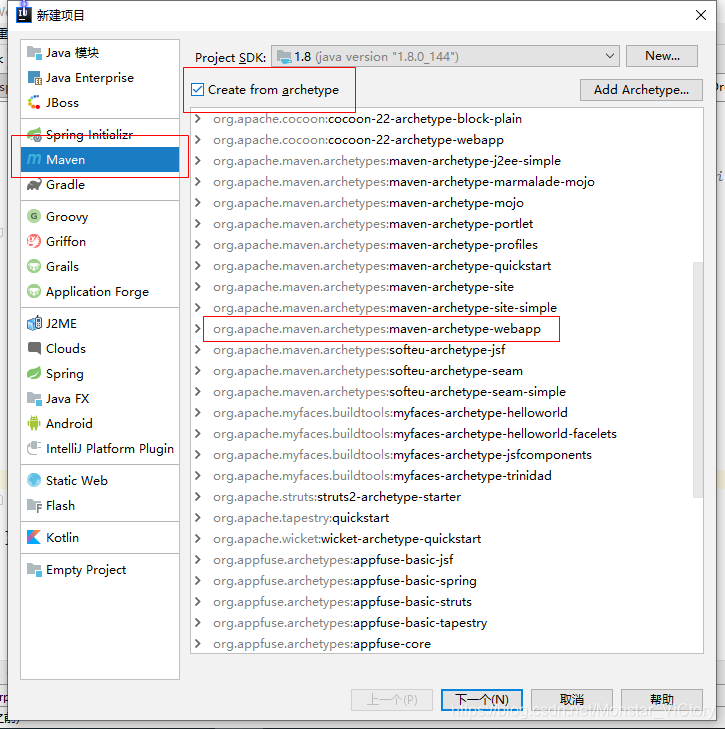Select maven-archetype-portlet entry
The height and width of the screenshot is (729, 725).
pyautogui.click(x=373, y=224)
